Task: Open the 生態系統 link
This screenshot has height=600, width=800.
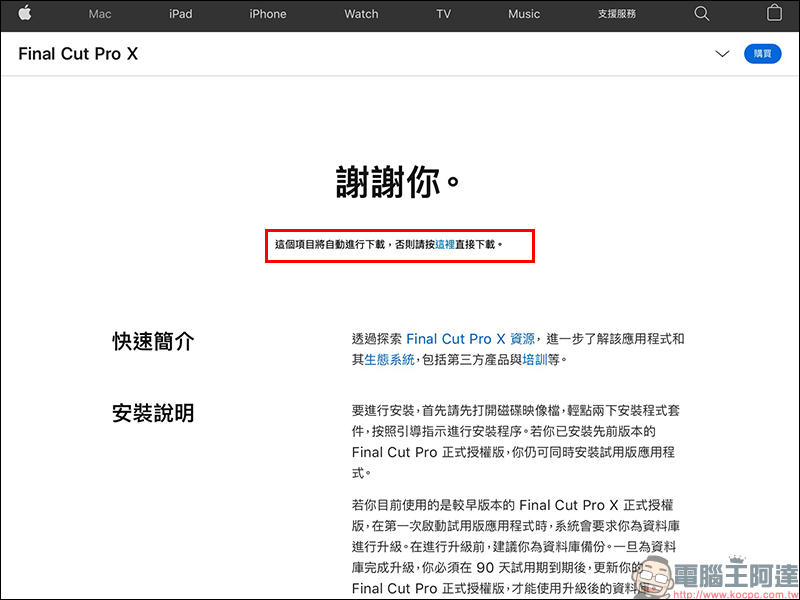Action: tap(389, 360)
